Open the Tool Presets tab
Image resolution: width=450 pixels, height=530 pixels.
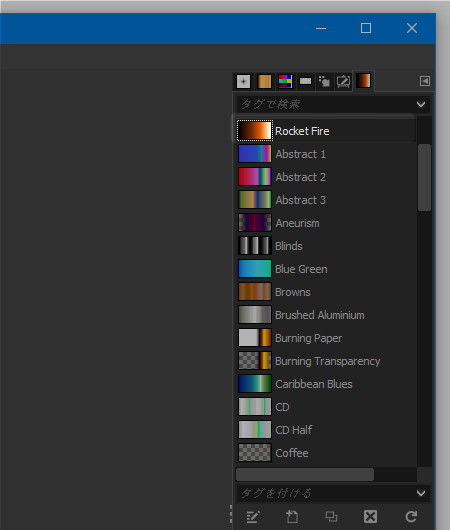324,81
